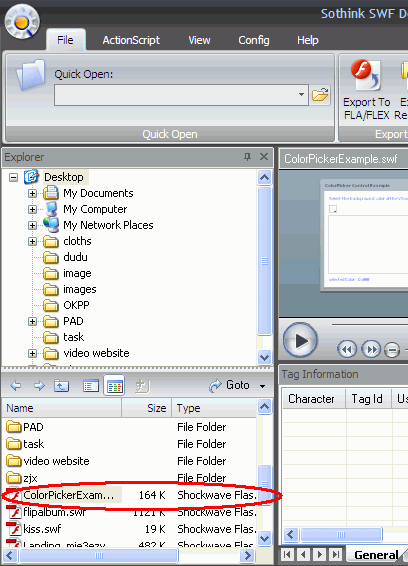
Task: Sort file list by Size column
Action: [147, 408]
